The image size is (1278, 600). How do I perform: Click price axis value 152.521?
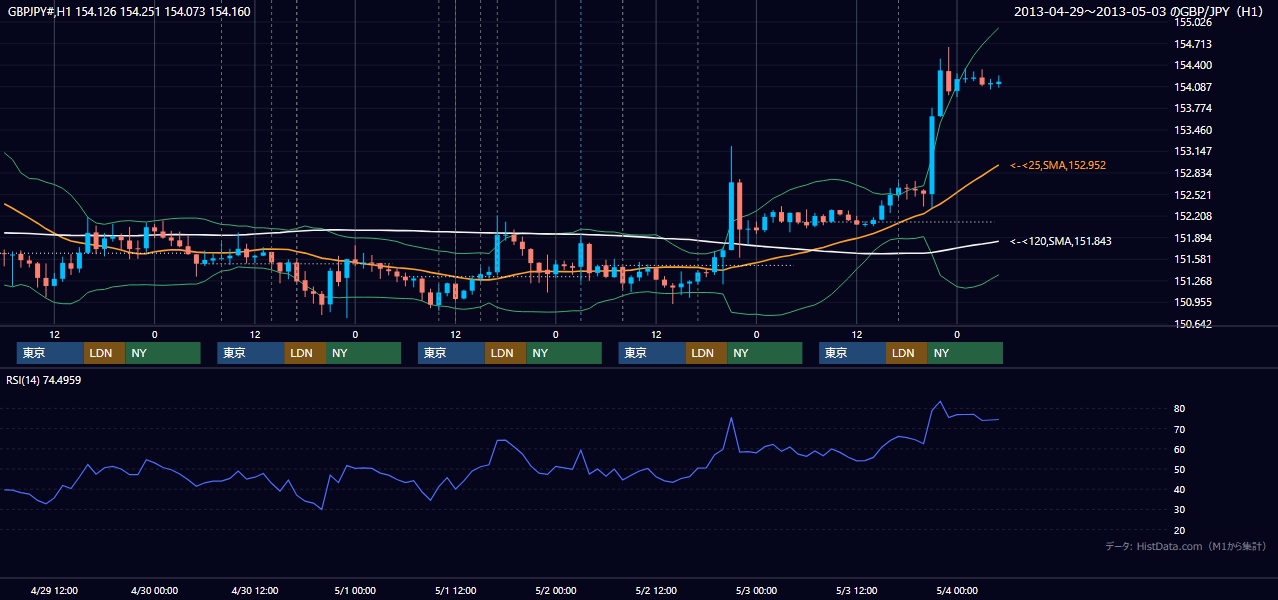click(x=1193, y=195)
